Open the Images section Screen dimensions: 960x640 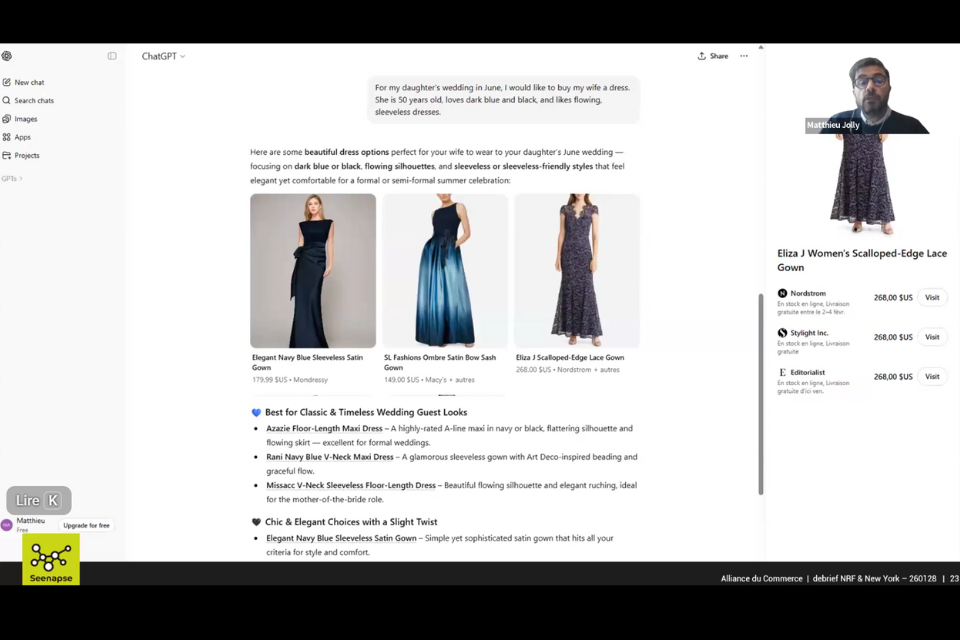(25, 119)
